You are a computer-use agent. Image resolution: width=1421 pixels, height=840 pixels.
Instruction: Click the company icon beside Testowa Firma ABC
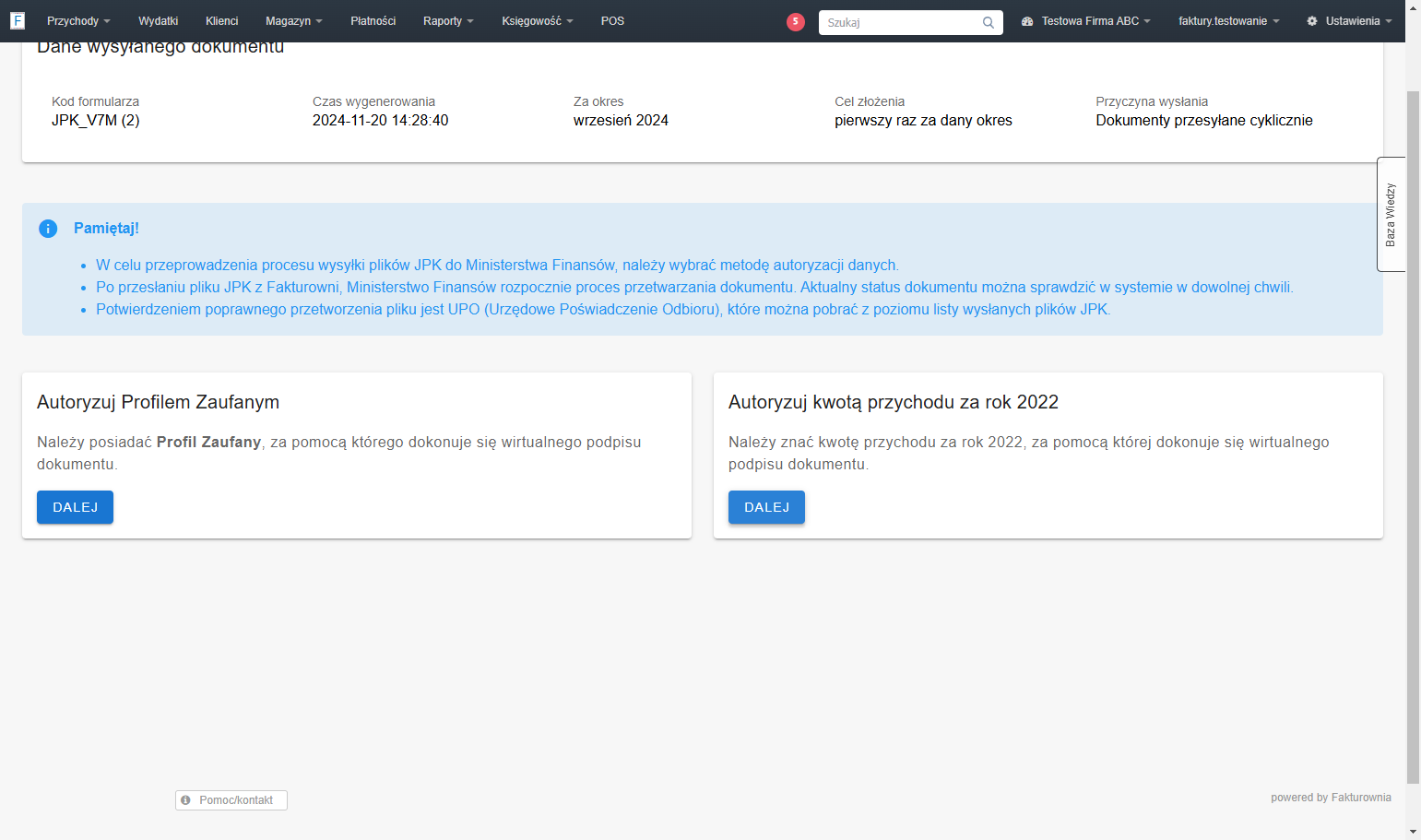tap(1027, 21)
